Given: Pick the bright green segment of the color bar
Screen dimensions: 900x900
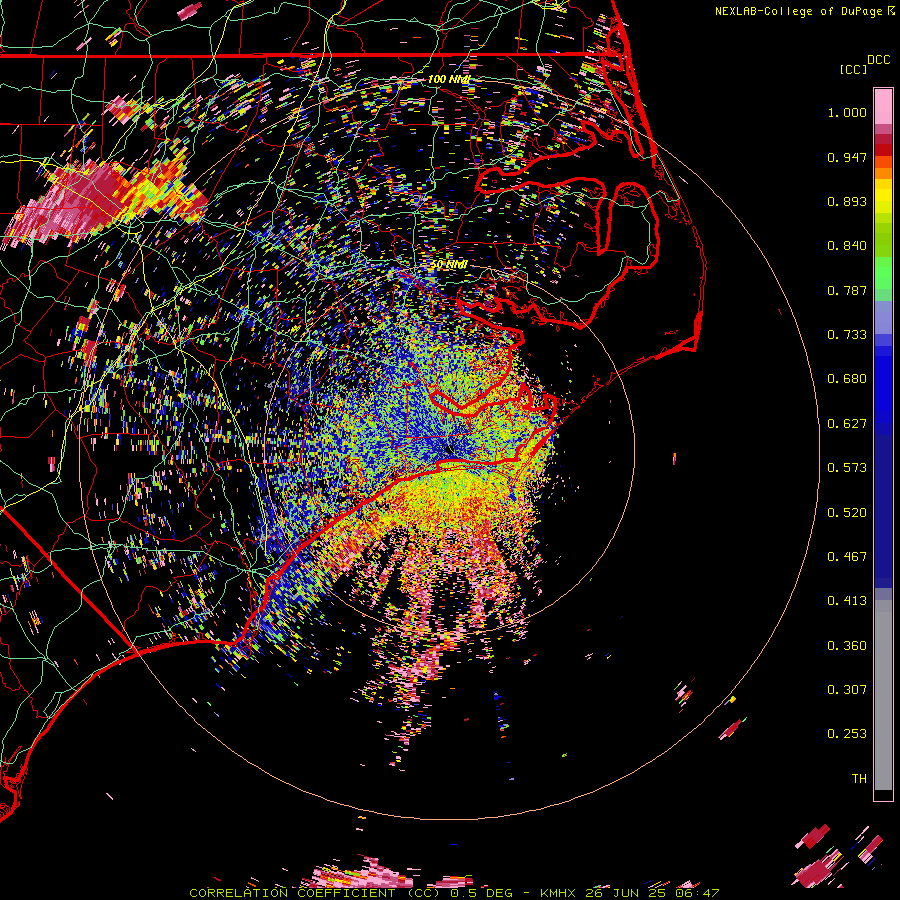Looking at the screenshot, I should 883,272.
